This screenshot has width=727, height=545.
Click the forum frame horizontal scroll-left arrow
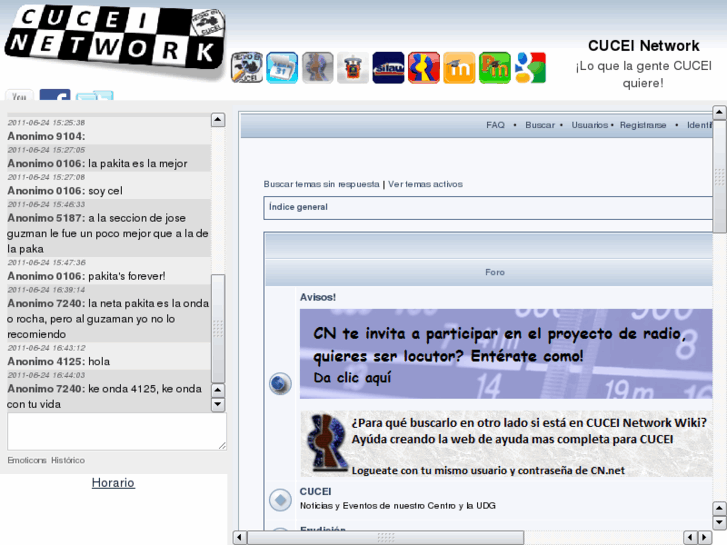coord(239,538)
